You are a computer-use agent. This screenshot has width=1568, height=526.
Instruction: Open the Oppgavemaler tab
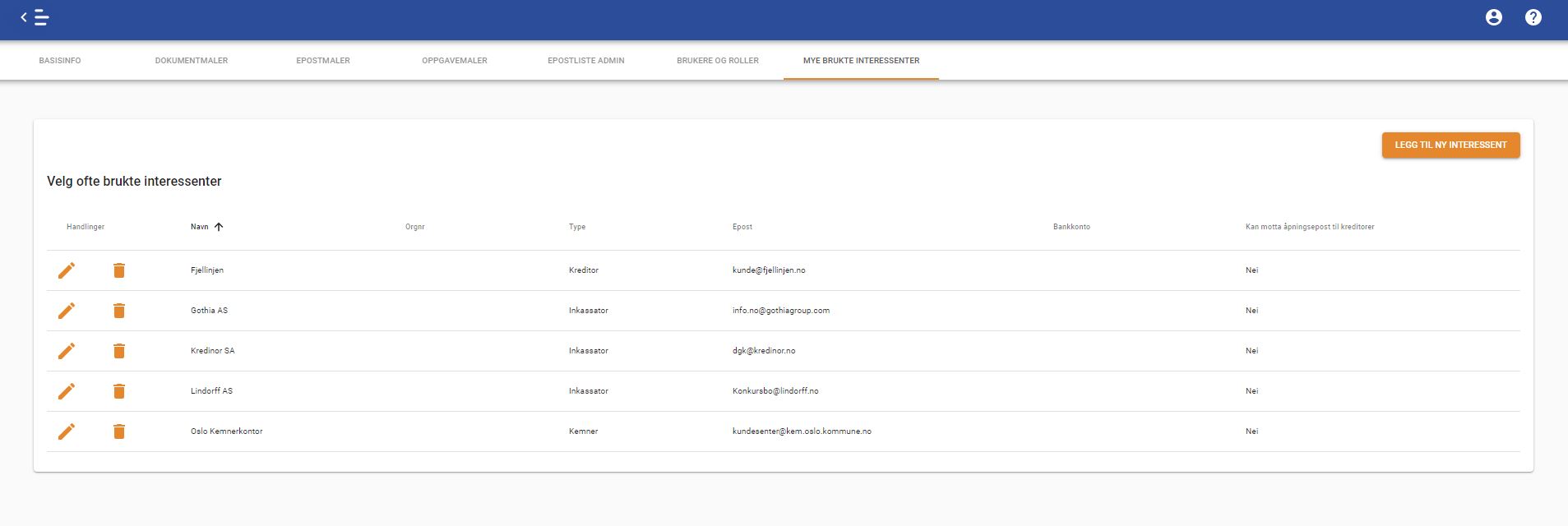coord(455,61)
